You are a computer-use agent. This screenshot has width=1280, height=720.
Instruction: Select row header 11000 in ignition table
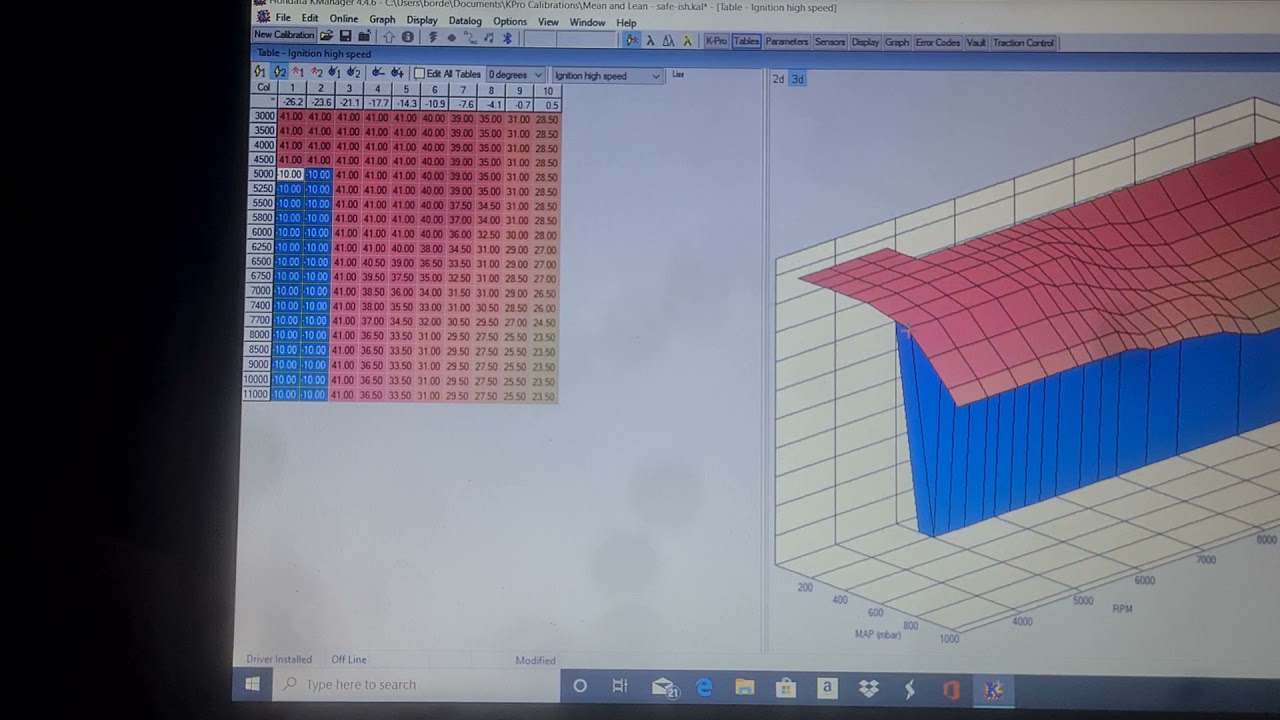pos(256,394)
